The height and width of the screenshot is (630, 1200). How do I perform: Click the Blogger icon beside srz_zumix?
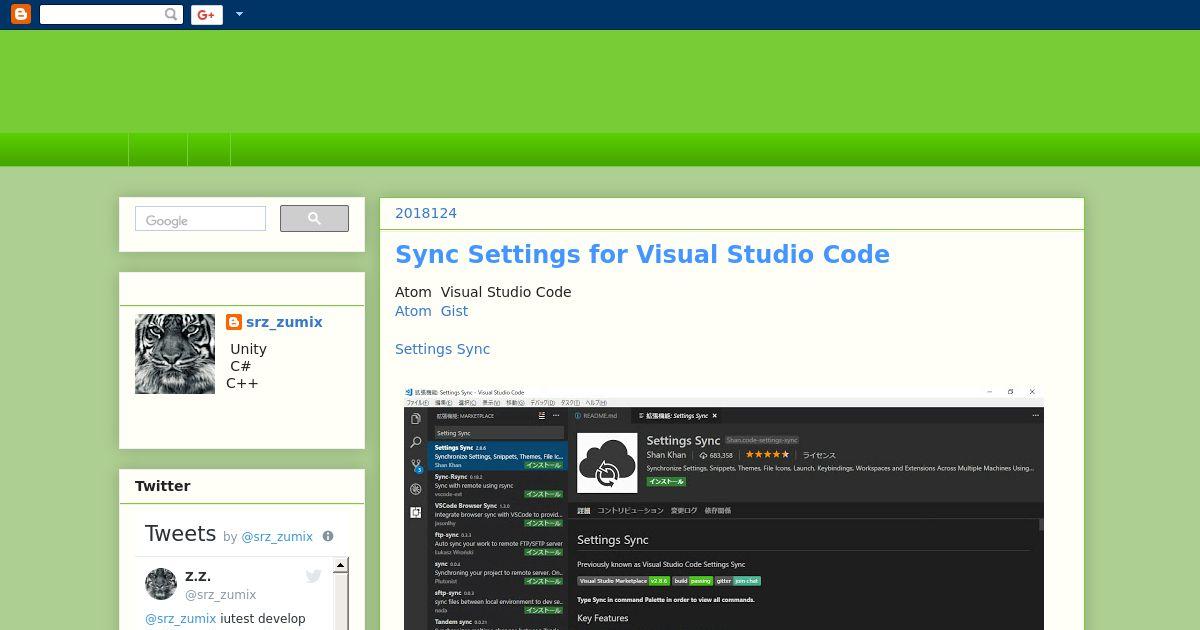click(x=234, y=322)
